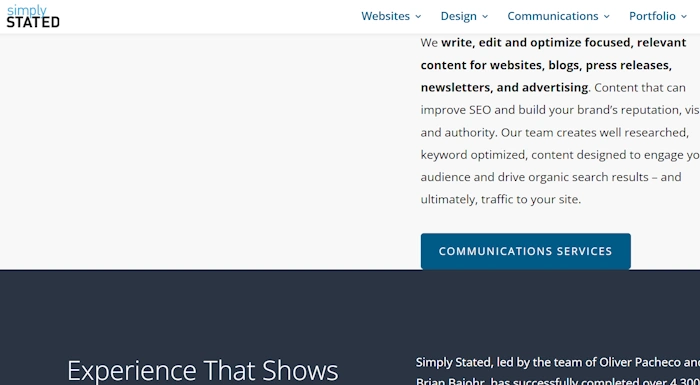Expand the Websites menu chevron

[418, 17]
